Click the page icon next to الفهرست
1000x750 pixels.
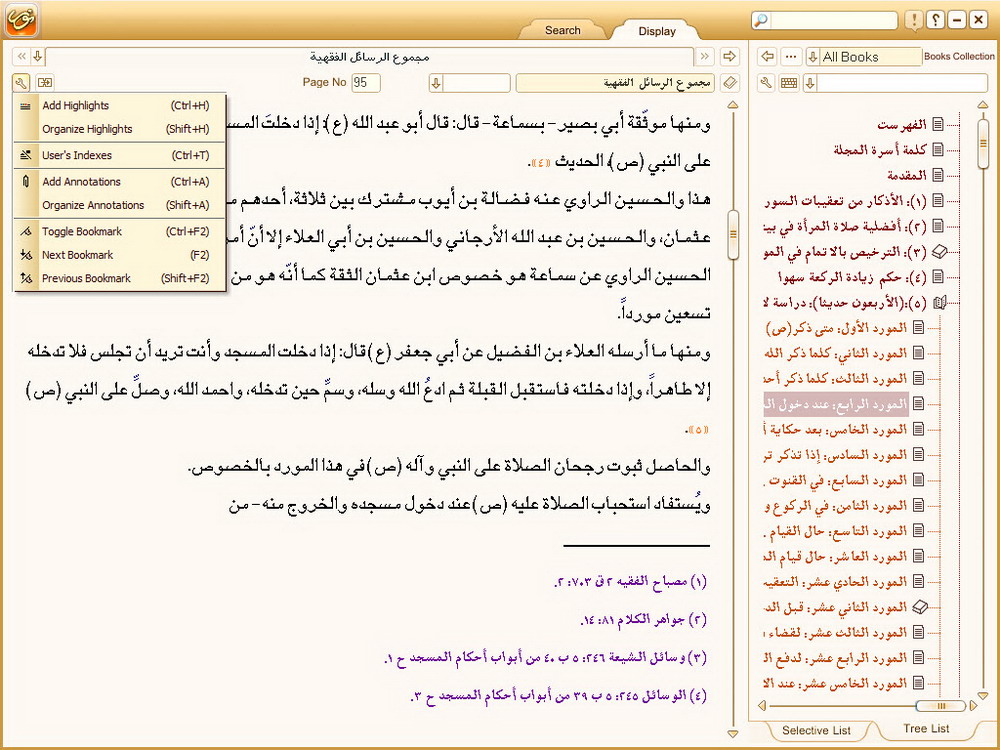pyautogui.click(x=938, y=124)
